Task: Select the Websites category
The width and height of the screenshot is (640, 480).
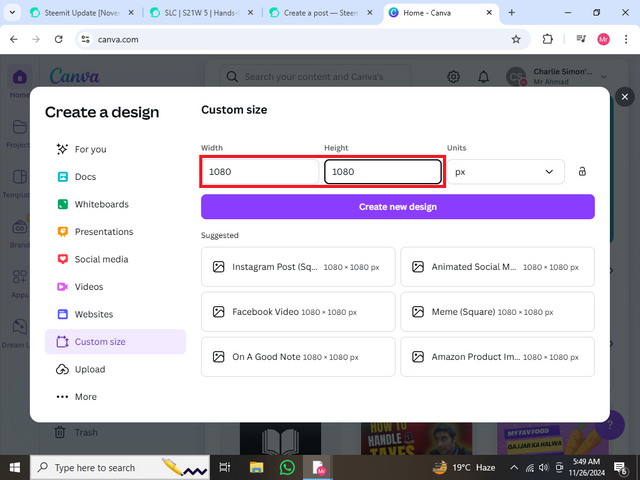Action: pos(116,314)
